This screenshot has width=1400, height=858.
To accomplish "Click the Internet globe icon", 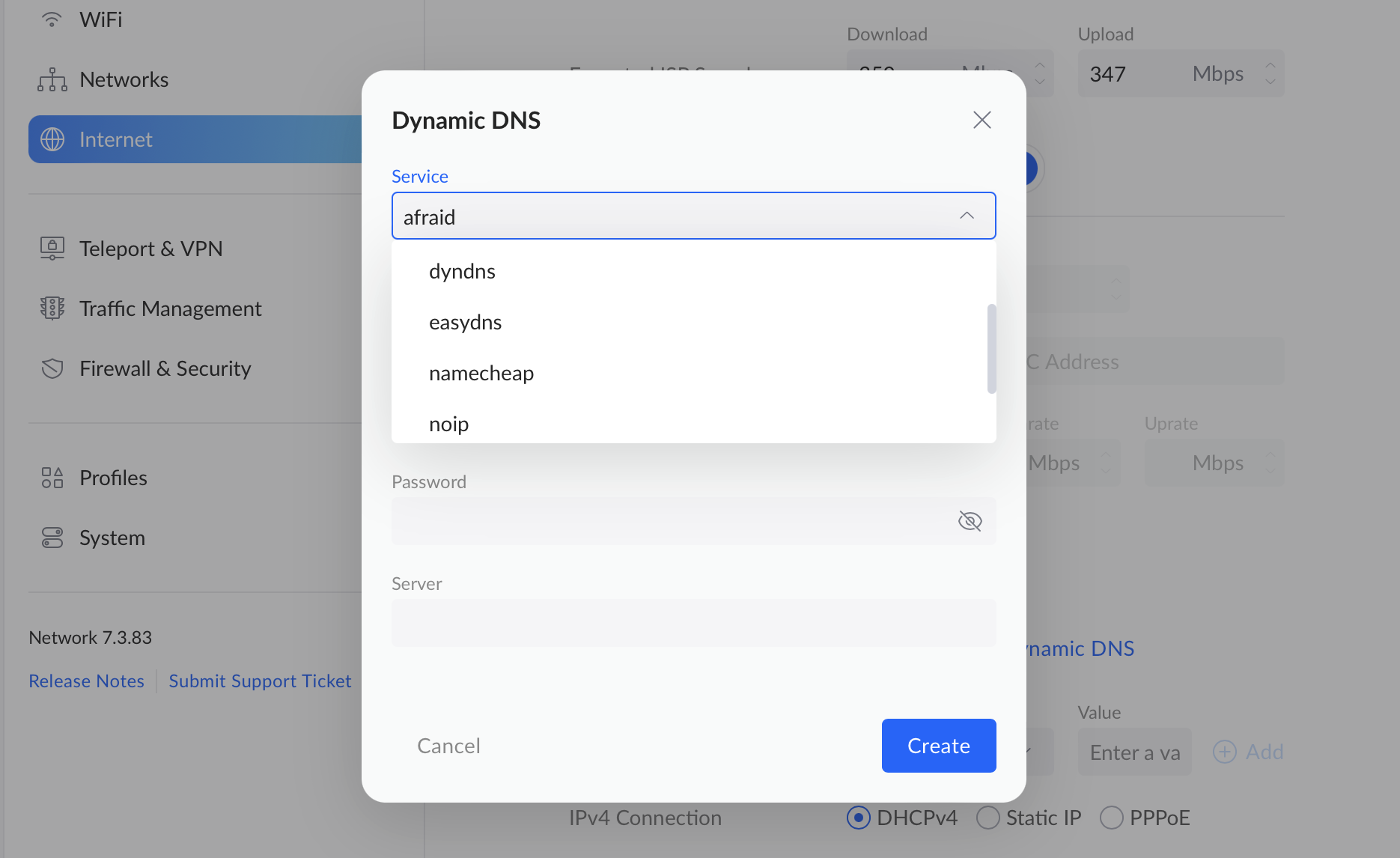I will pos(52,139).
